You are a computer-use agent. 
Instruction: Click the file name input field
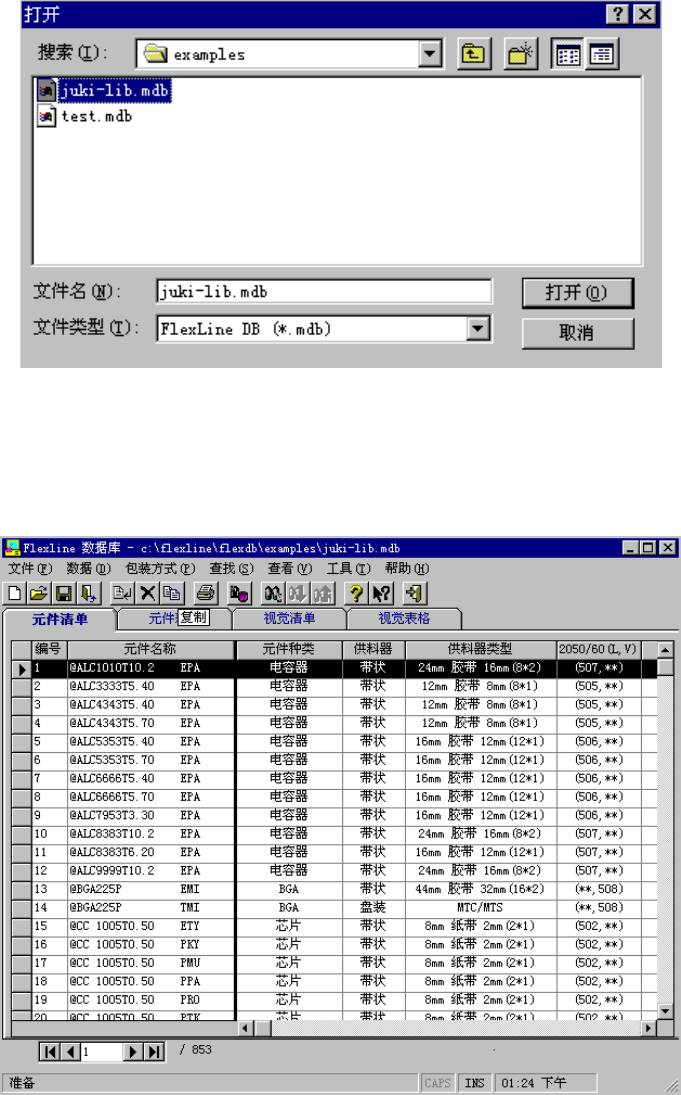[324, 291]
